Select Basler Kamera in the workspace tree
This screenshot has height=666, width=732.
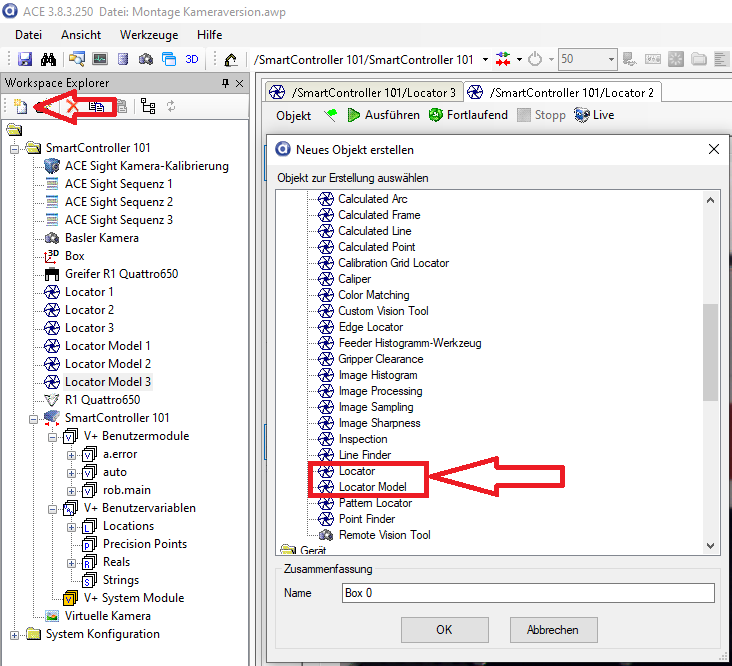101,238
